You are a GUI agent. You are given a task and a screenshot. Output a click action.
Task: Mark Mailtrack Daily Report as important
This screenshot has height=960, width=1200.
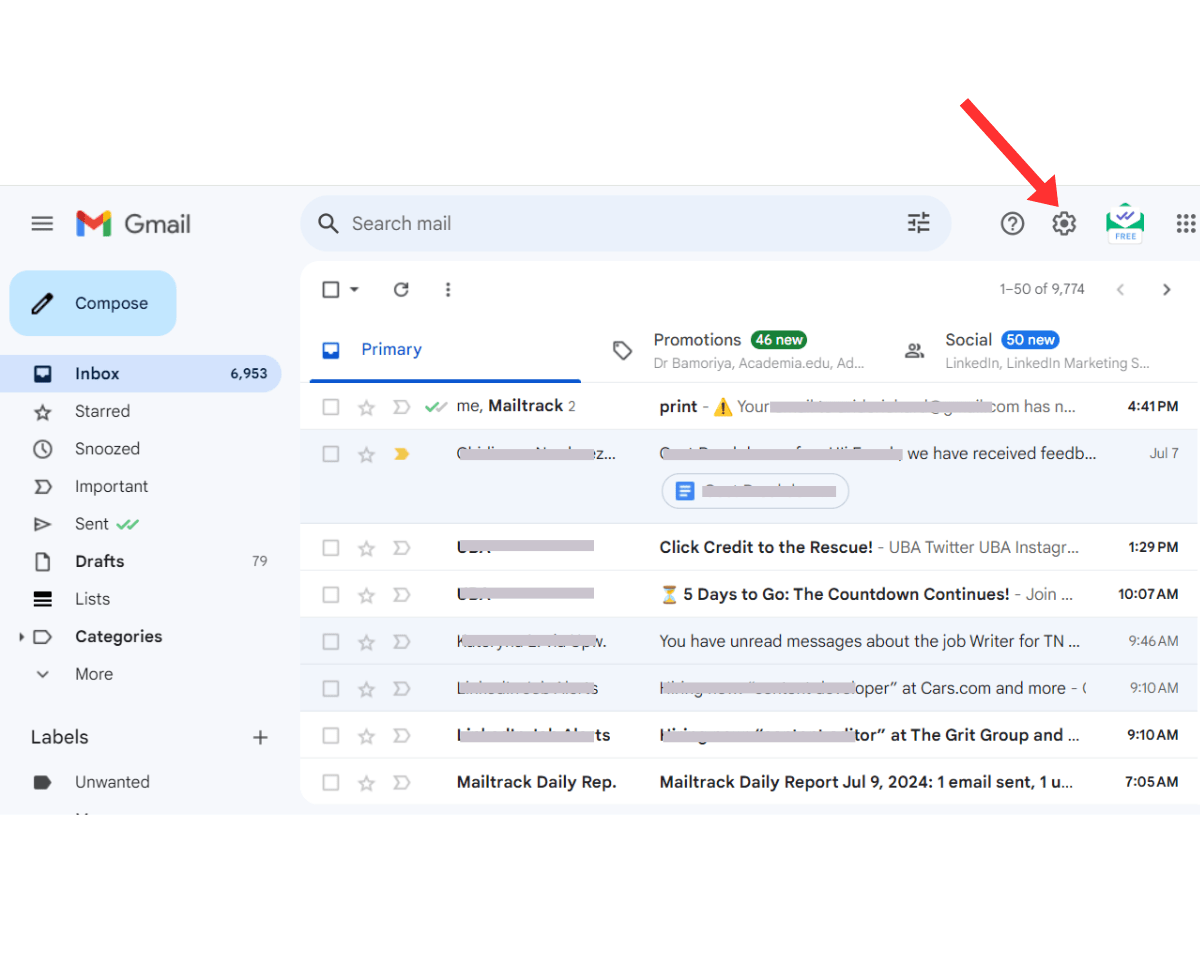click(x=402, y=782)
